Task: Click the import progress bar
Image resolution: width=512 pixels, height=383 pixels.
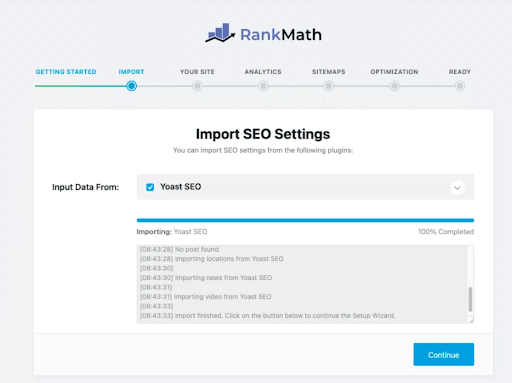Action: click(x=305, y=220)
